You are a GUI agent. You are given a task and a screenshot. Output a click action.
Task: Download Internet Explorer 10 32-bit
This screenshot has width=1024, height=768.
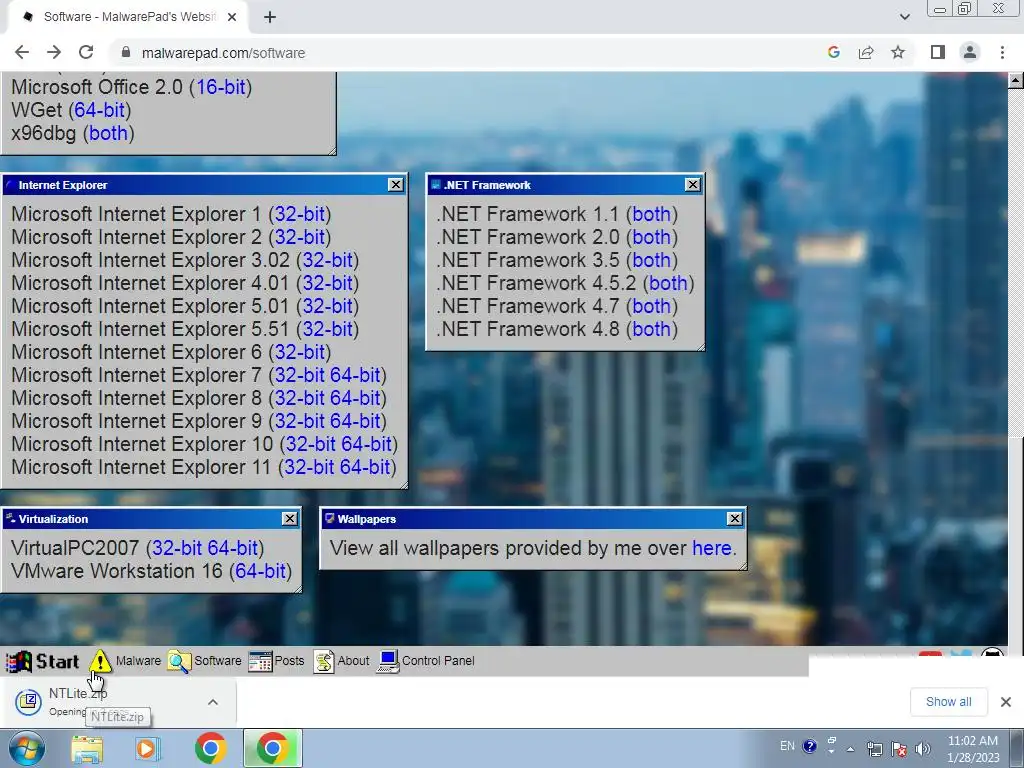pyautogui.click(x=311, y=444)
